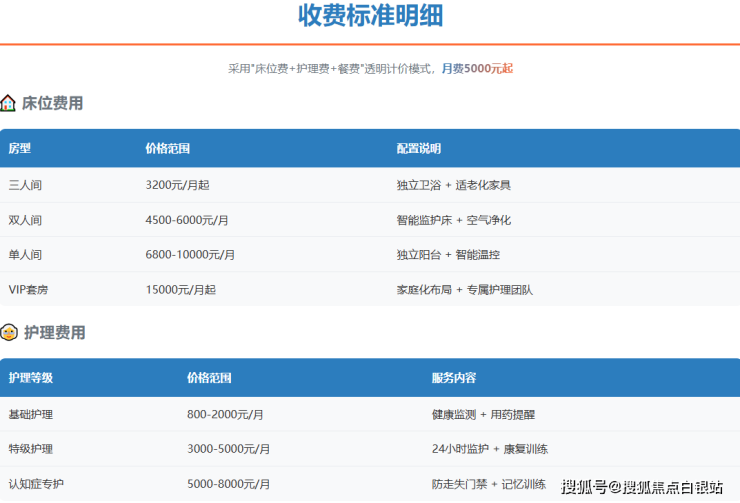Click the 搜狐号@搜狐焦点白银站 watermark
Viewport: 740px width, 503px height.
pos(642,487)
